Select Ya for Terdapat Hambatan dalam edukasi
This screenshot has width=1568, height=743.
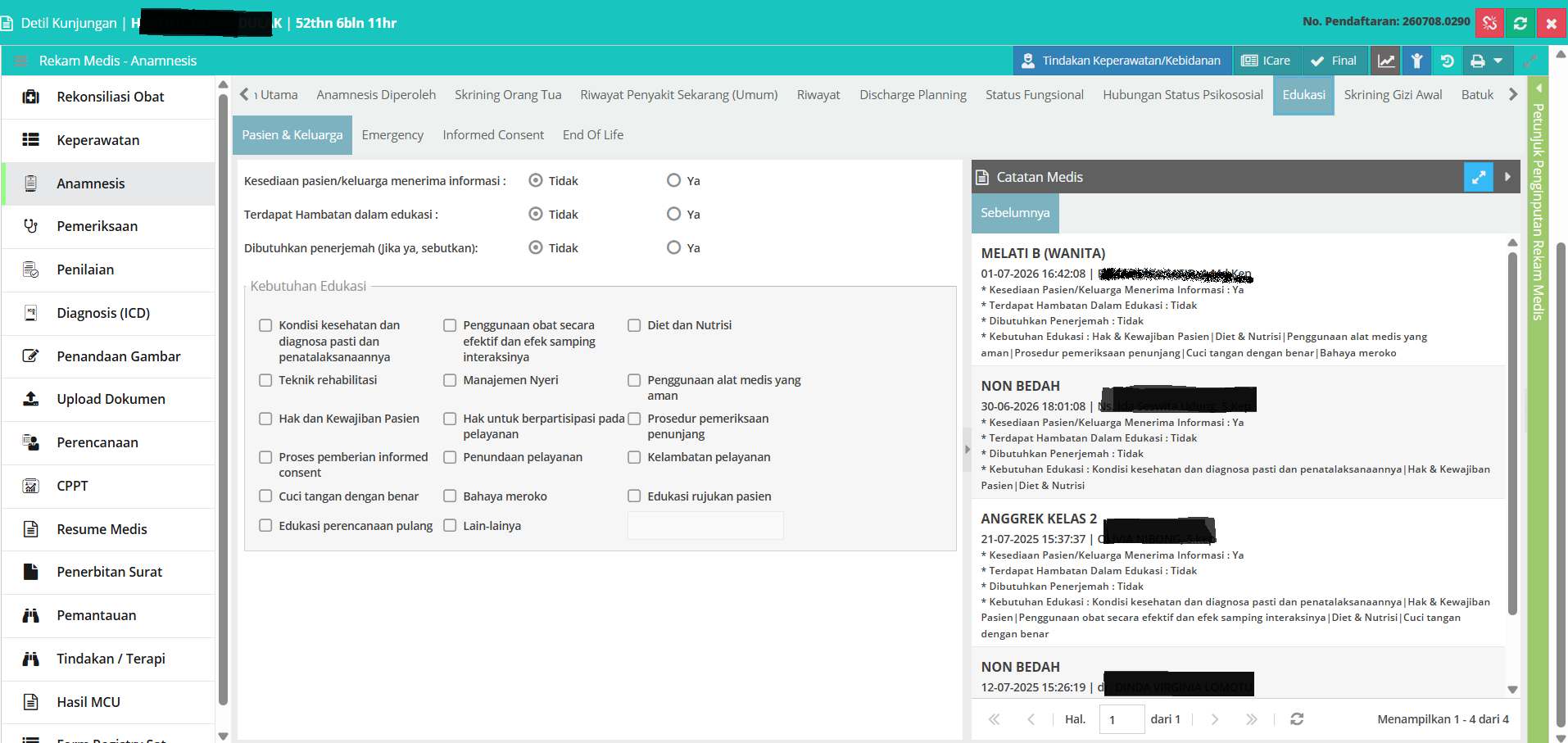[x=673, y=214]
